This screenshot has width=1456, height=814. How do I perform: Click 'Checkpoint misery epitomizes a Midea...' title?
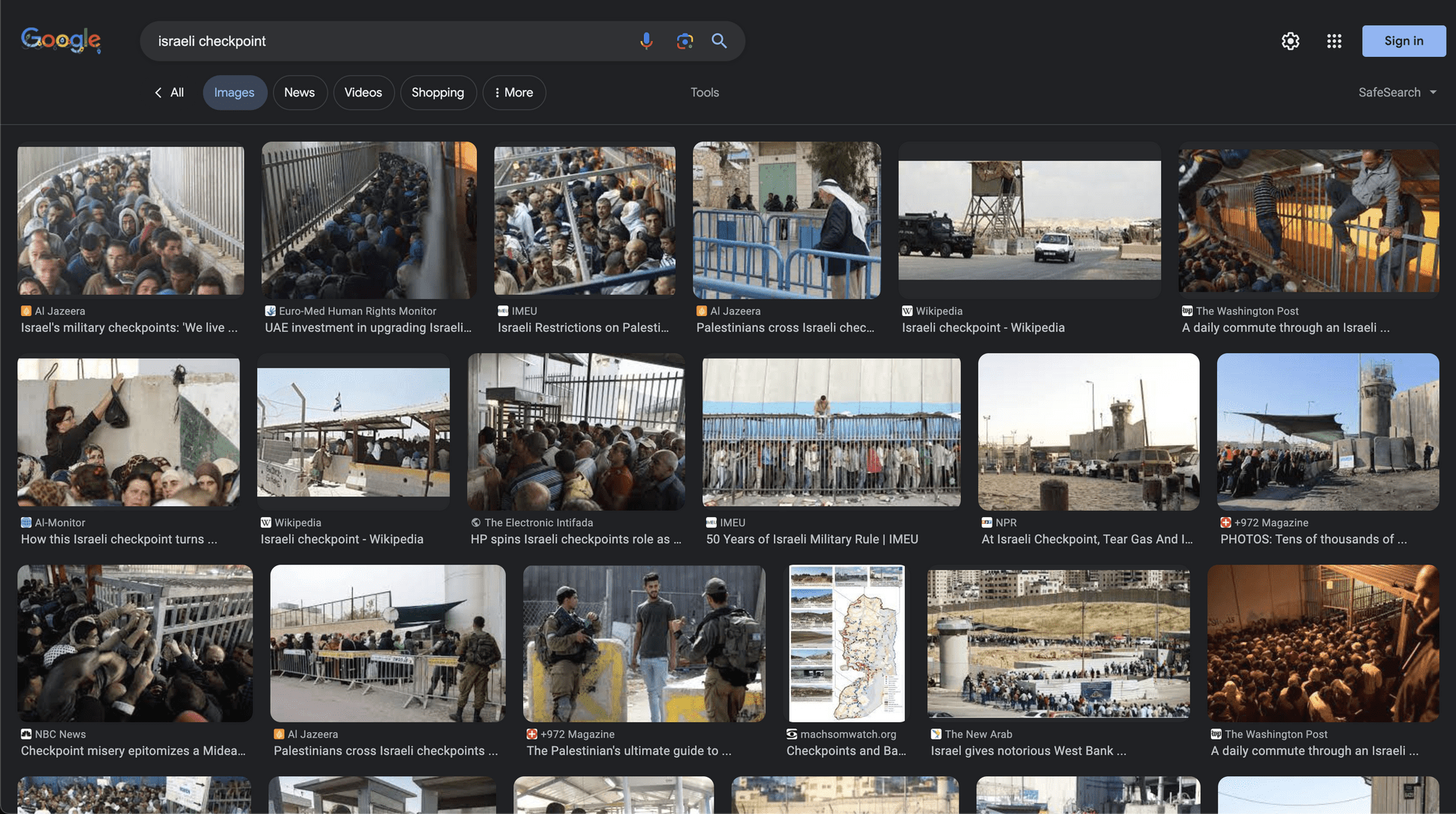[x=133, y=751]
